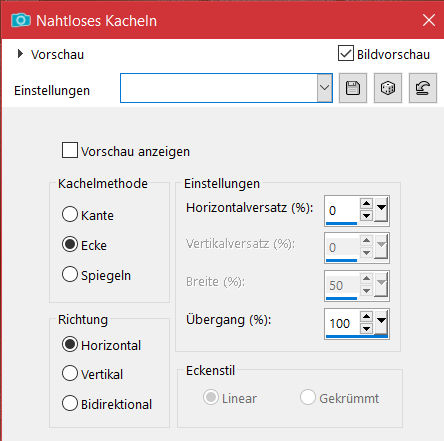Toggle the Bildvorschau checkbox

coord(346,54)
